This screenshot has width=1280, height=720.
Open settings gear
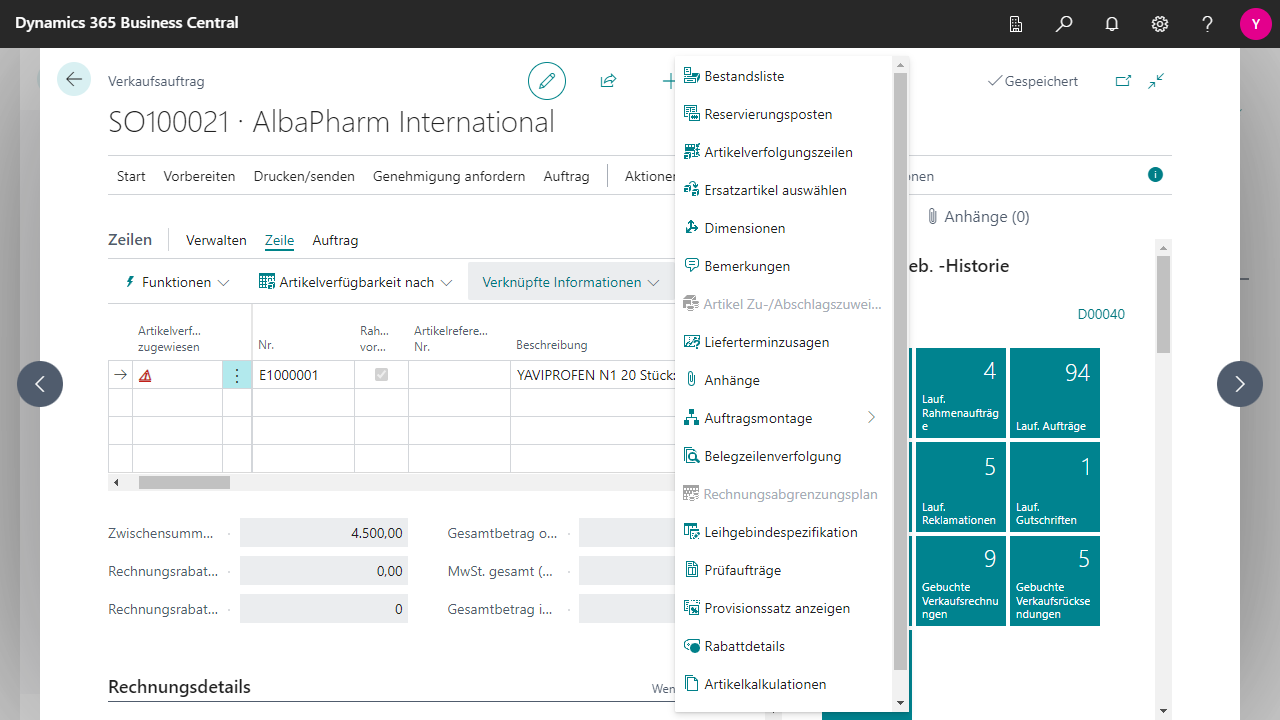(x=1160, y=24)
